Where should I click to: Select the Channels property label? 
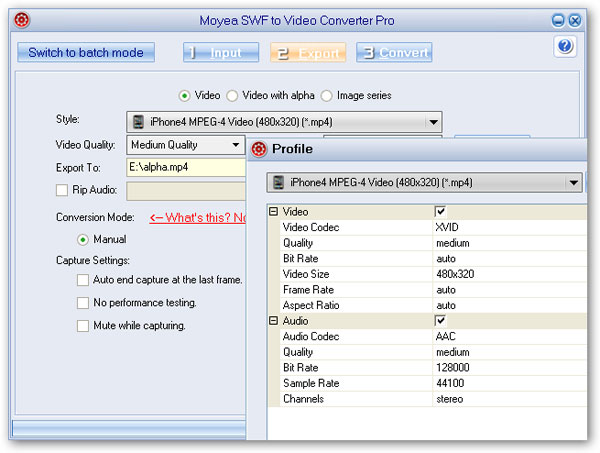(x=303, y=399)
